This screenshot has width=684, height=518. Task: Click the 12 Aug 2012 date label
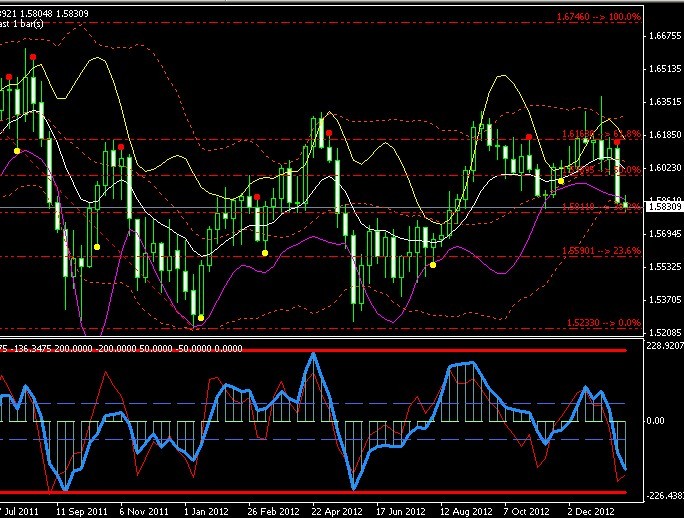click(466, 511)
